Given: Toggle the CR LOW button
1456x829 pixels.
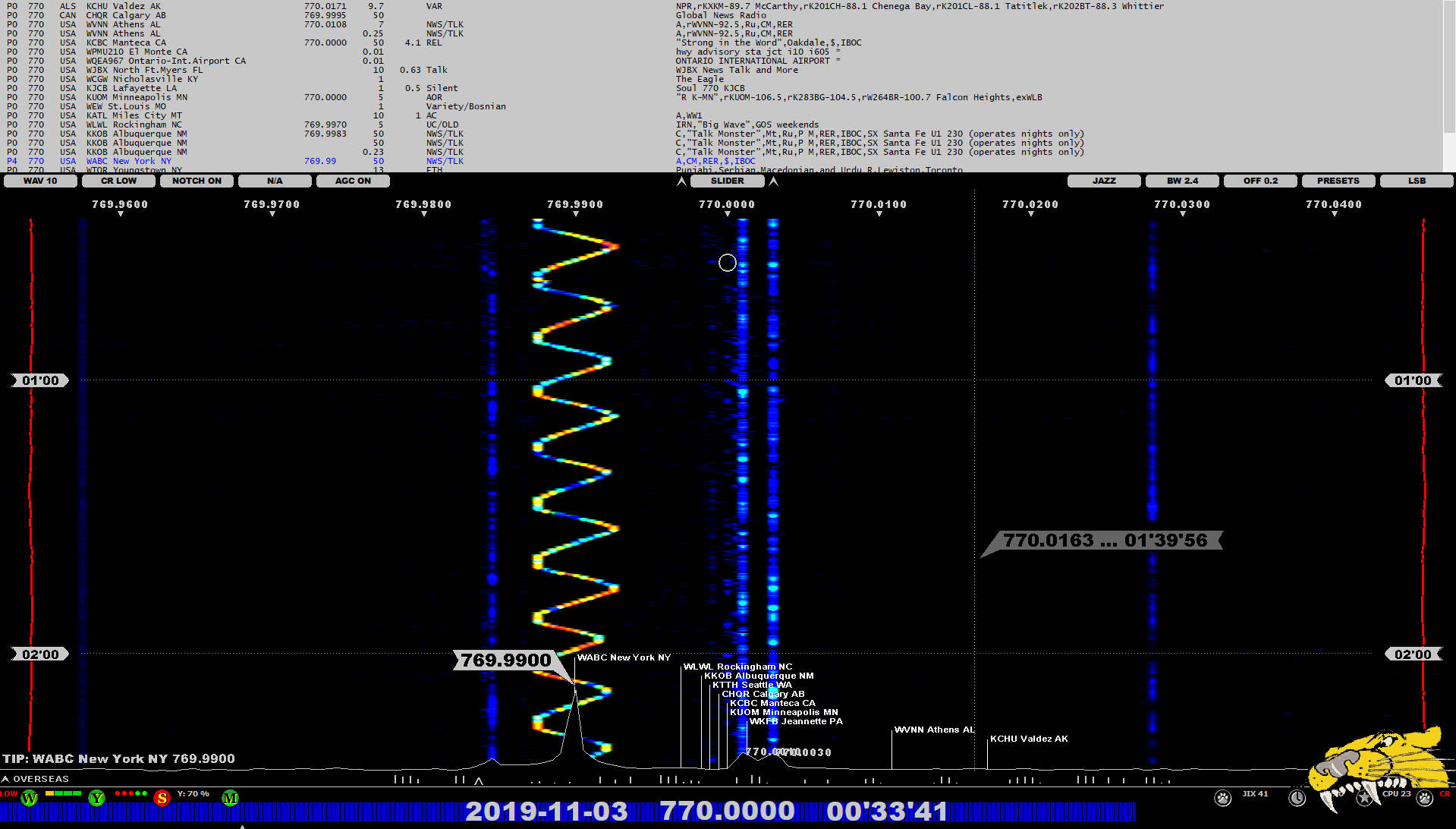Looking at the screenshot, I should [x=118, y=181].
